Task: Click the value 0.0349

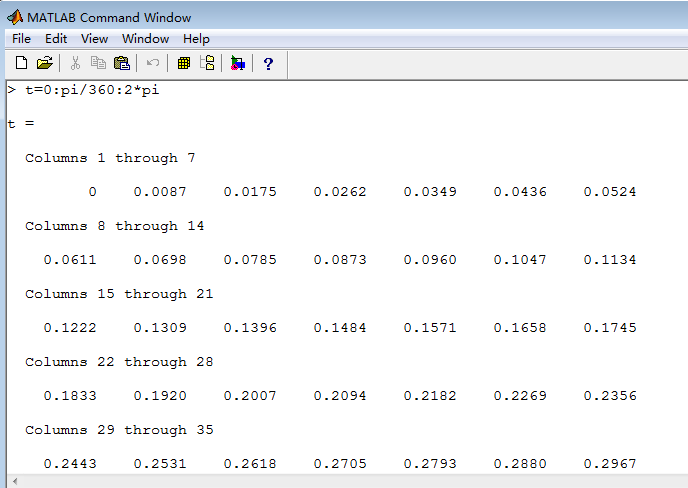Action: [x=430, y=192]
